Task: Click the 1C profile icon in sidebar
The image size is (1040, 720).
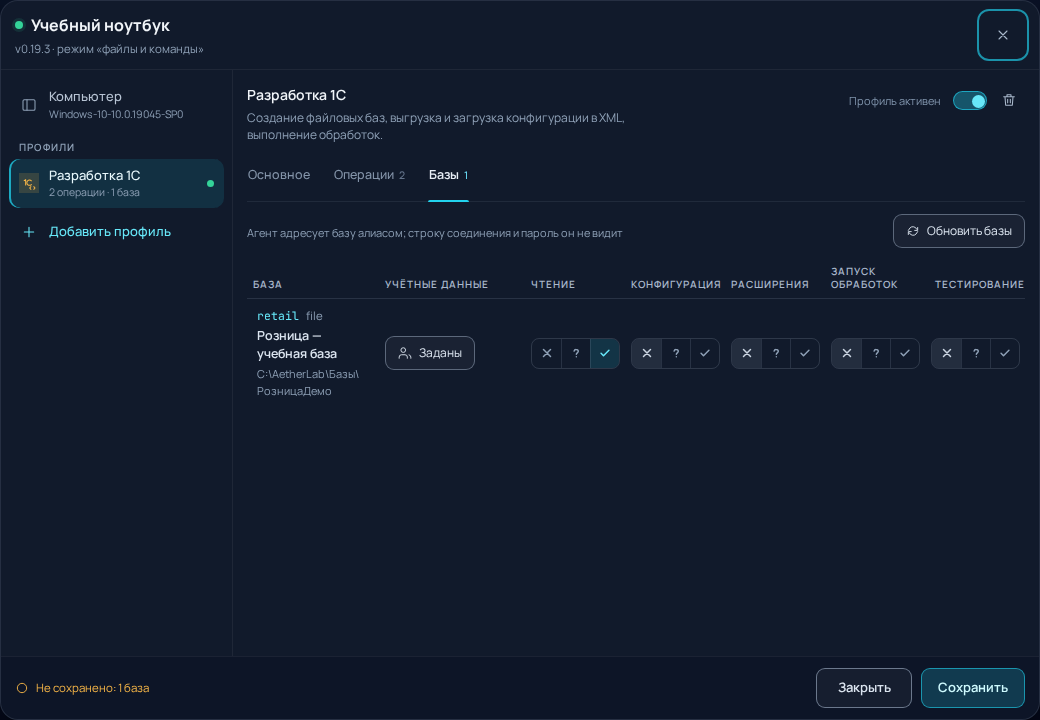Action: click(29, 183)
